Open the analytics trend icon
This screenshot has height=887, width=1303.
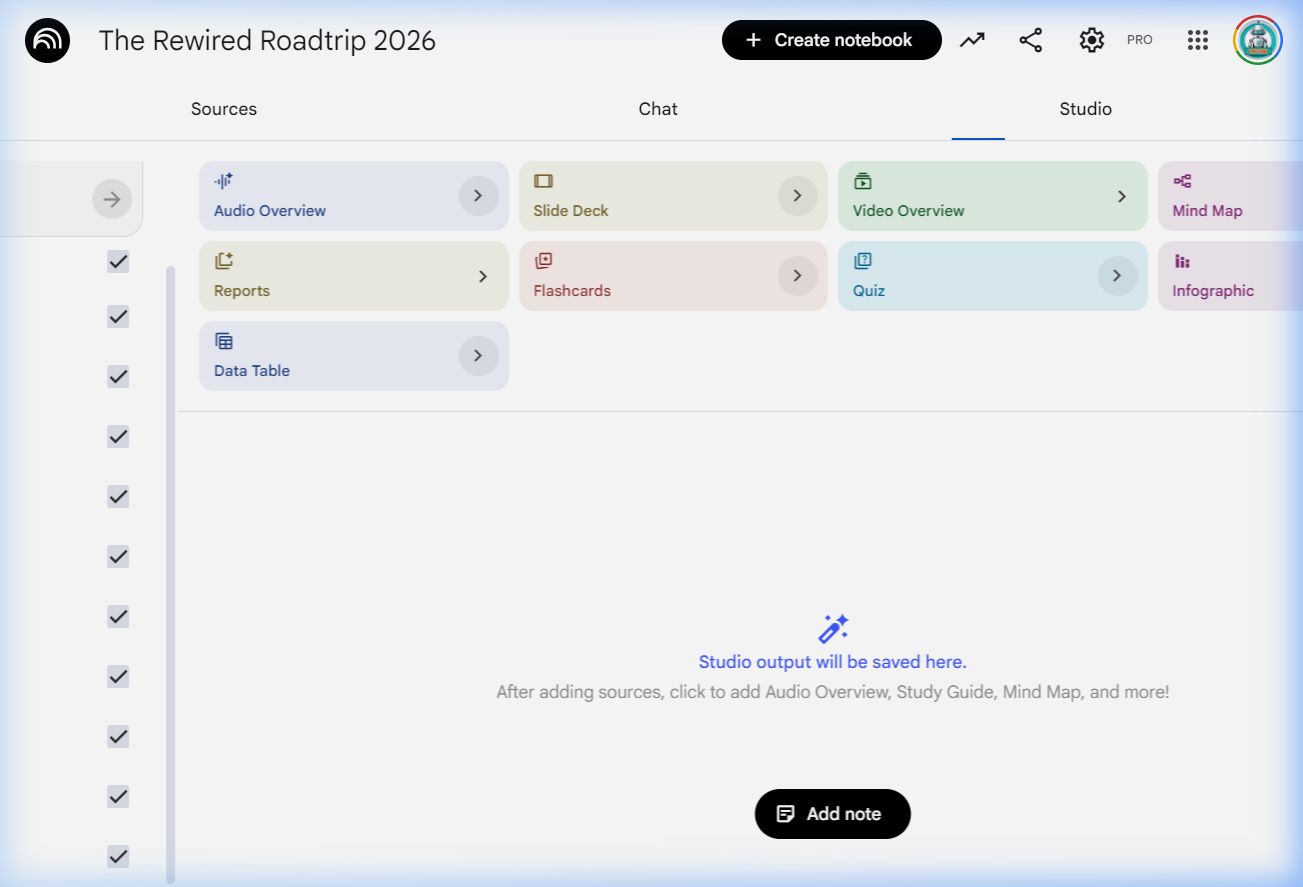972,40
